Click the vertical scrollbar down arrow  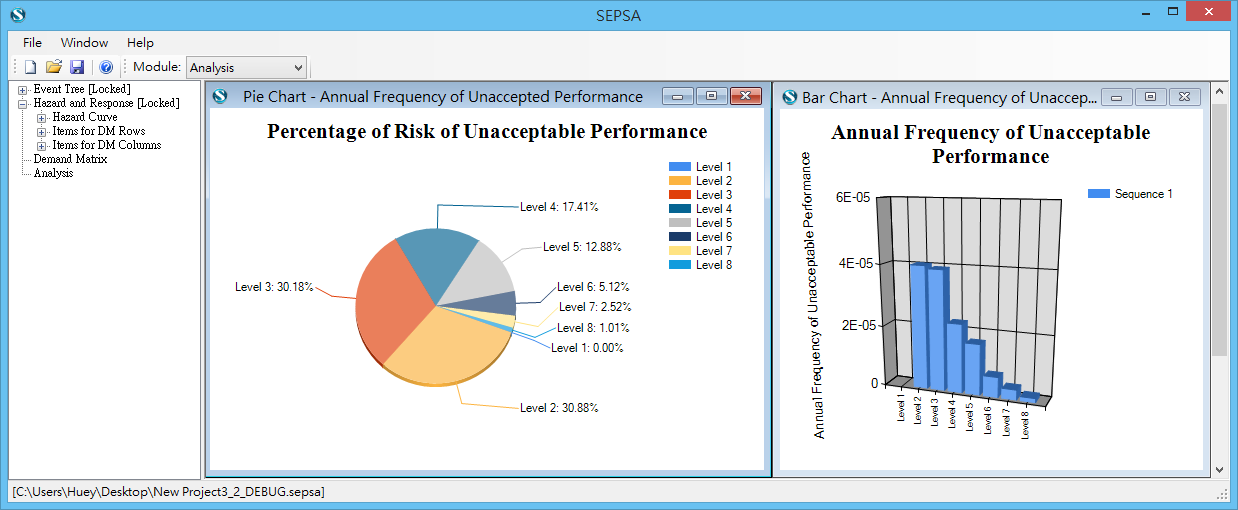tap(1218, 469)
